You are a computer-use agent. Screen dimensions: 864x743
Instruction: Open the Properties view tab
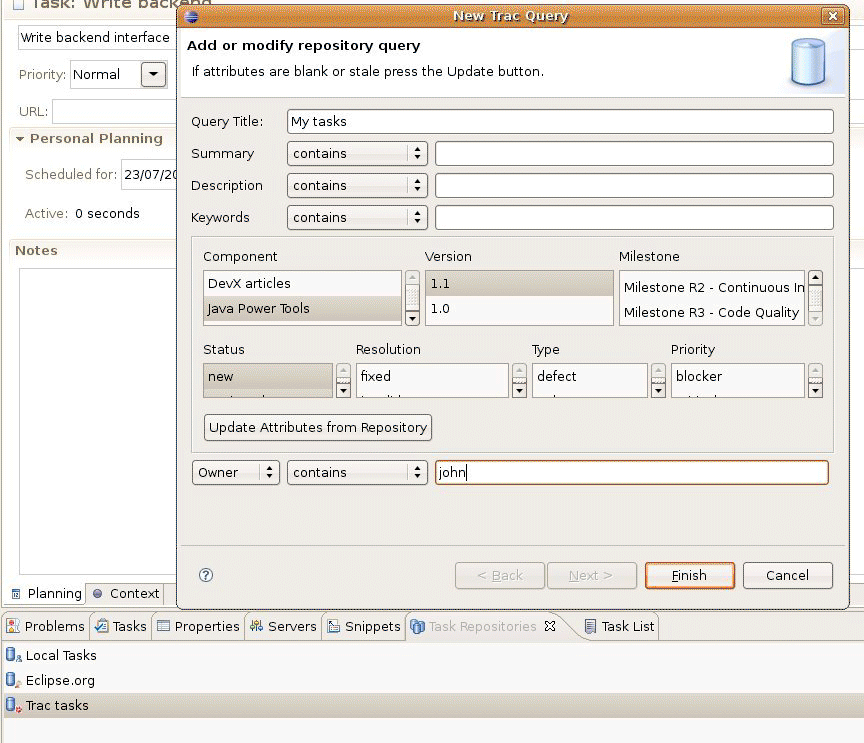[198, 626]
